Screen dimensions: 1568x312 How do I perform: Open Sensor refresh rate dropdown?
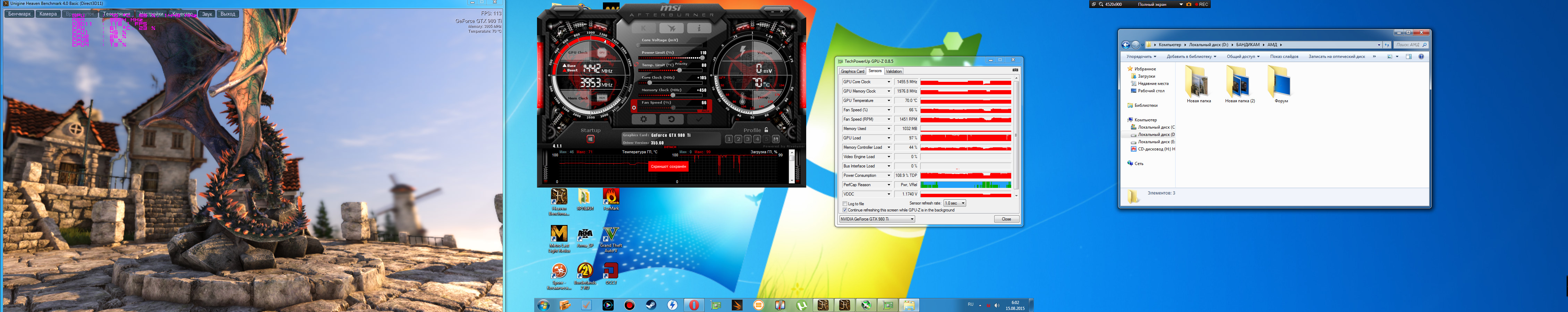tap(954, 203)
